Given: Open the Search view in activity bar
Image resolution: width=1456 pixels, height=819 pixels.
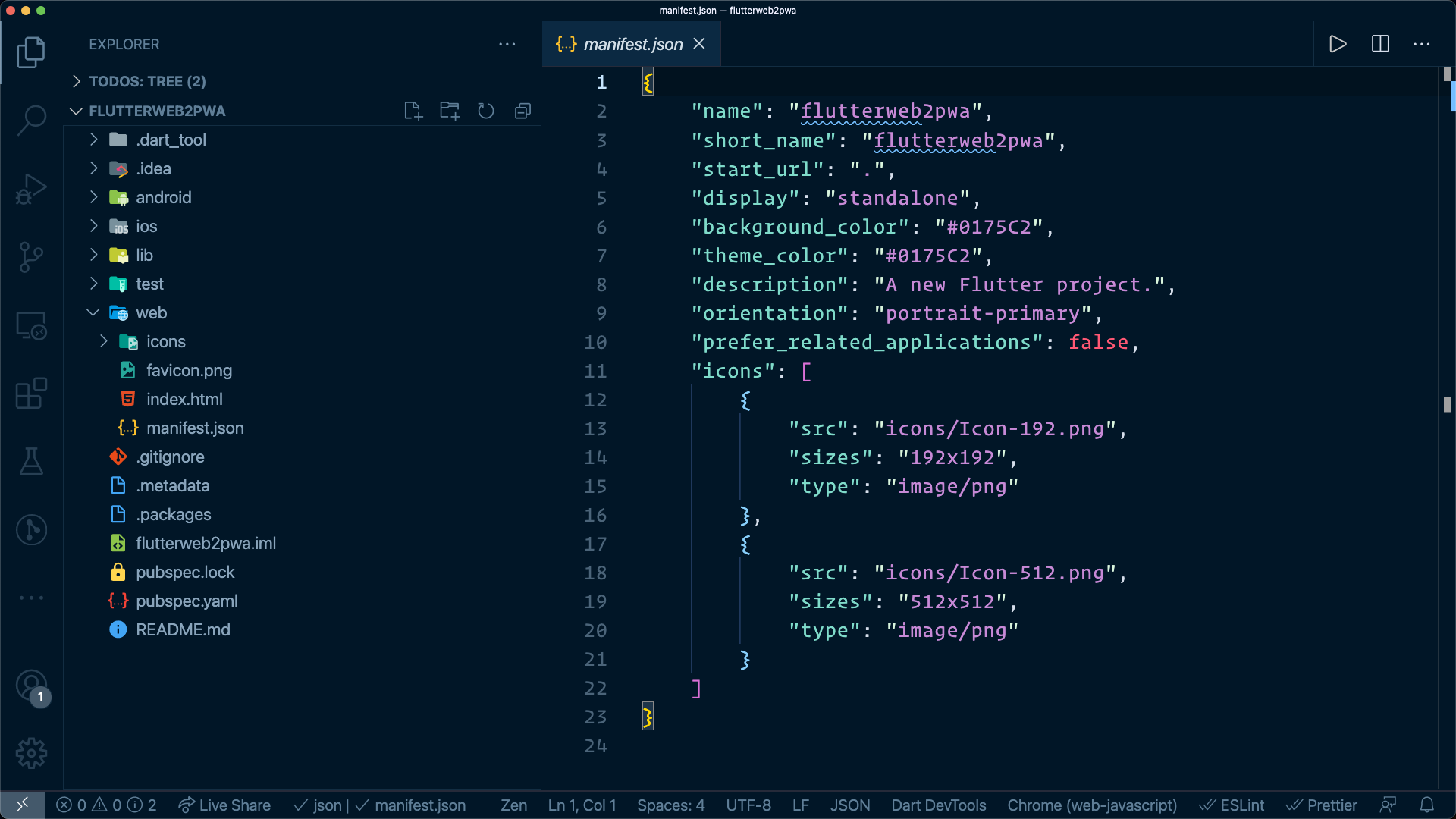Looking at the screenshot, I should tap(31, 120).
